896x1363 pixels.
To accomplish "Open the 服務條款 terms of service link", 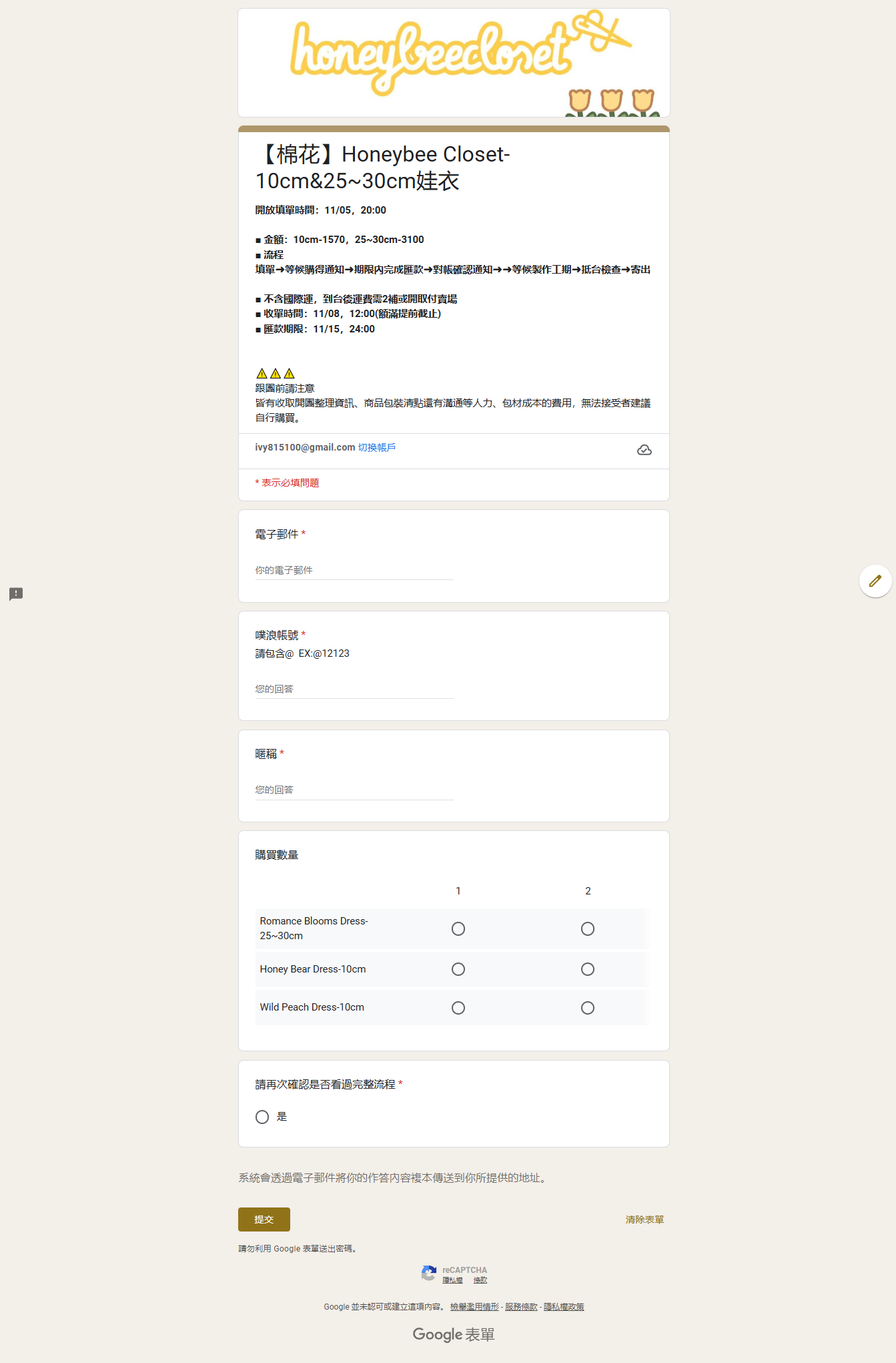I will click(521, 1307).
